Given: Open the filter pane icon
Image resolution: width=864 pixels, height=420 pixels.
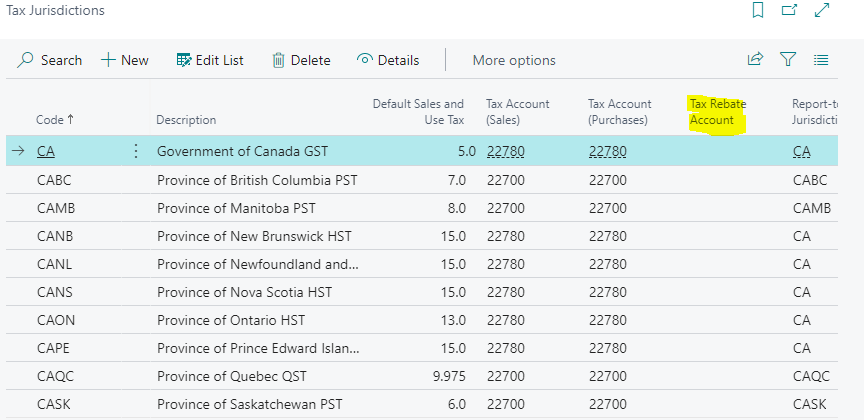Looking at the screenshot, I should pos(788,60).
